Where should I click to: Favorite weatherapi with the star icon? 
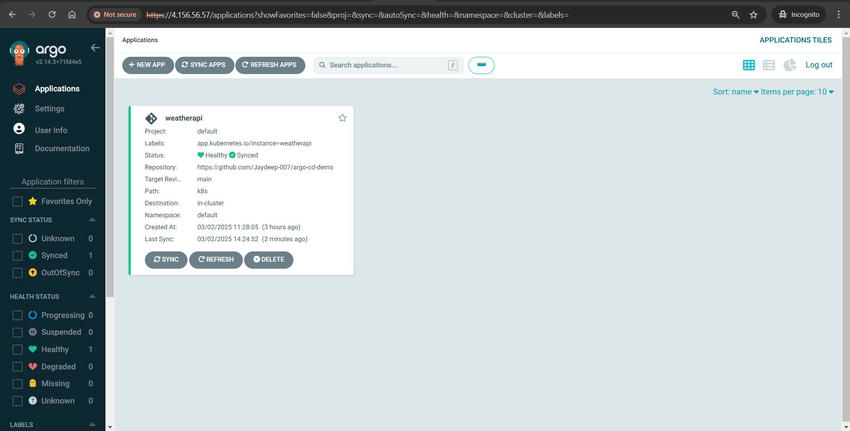[x=342, y=118]
